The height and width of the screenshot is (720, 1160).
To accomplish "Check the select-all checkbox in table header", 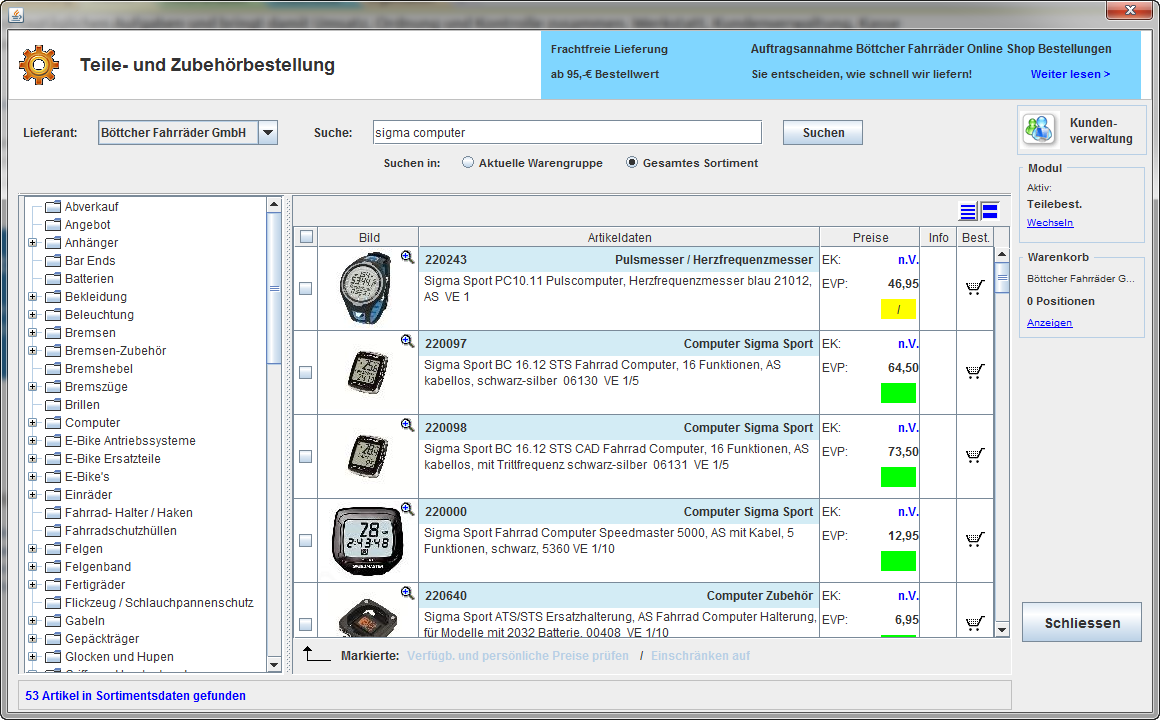I will [306, 237].
